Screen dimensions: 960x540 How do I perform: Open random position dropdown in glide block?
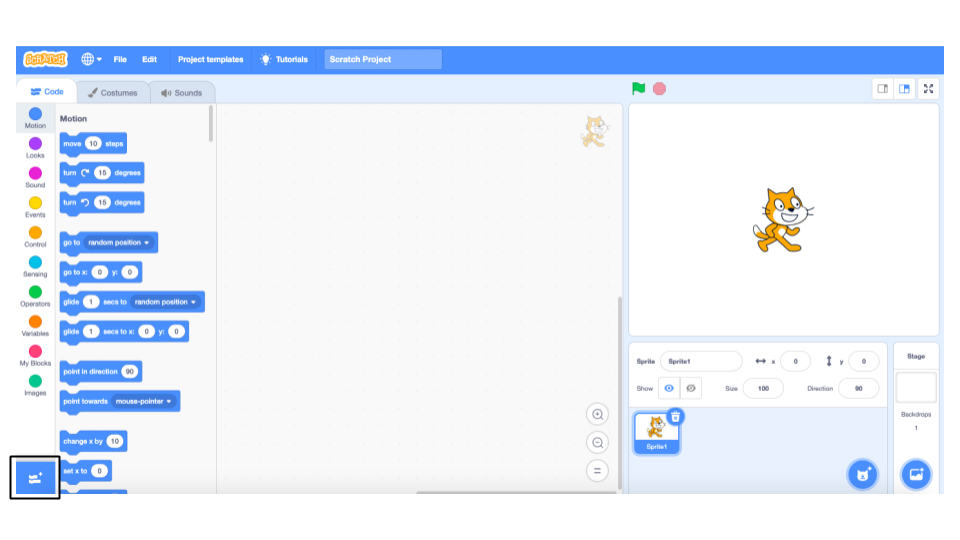tap(165, 302)
